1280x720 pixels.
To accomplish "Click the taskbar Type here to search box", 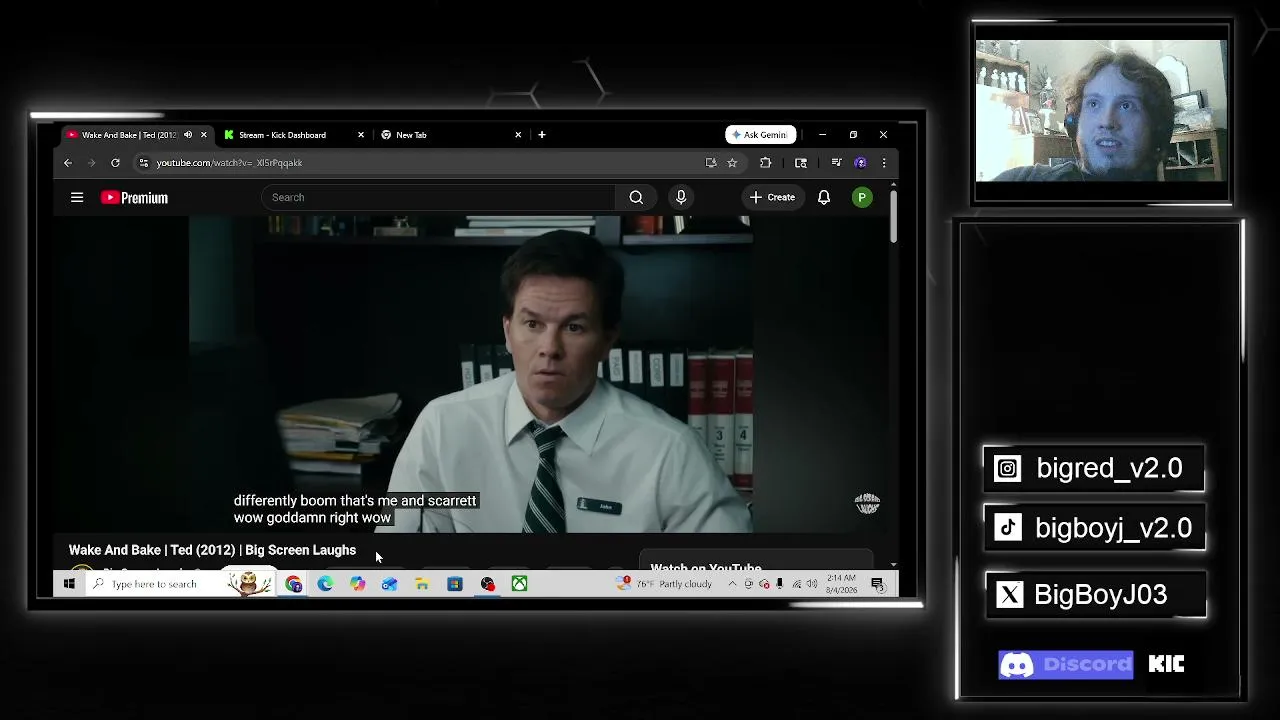I will [180, 584].
